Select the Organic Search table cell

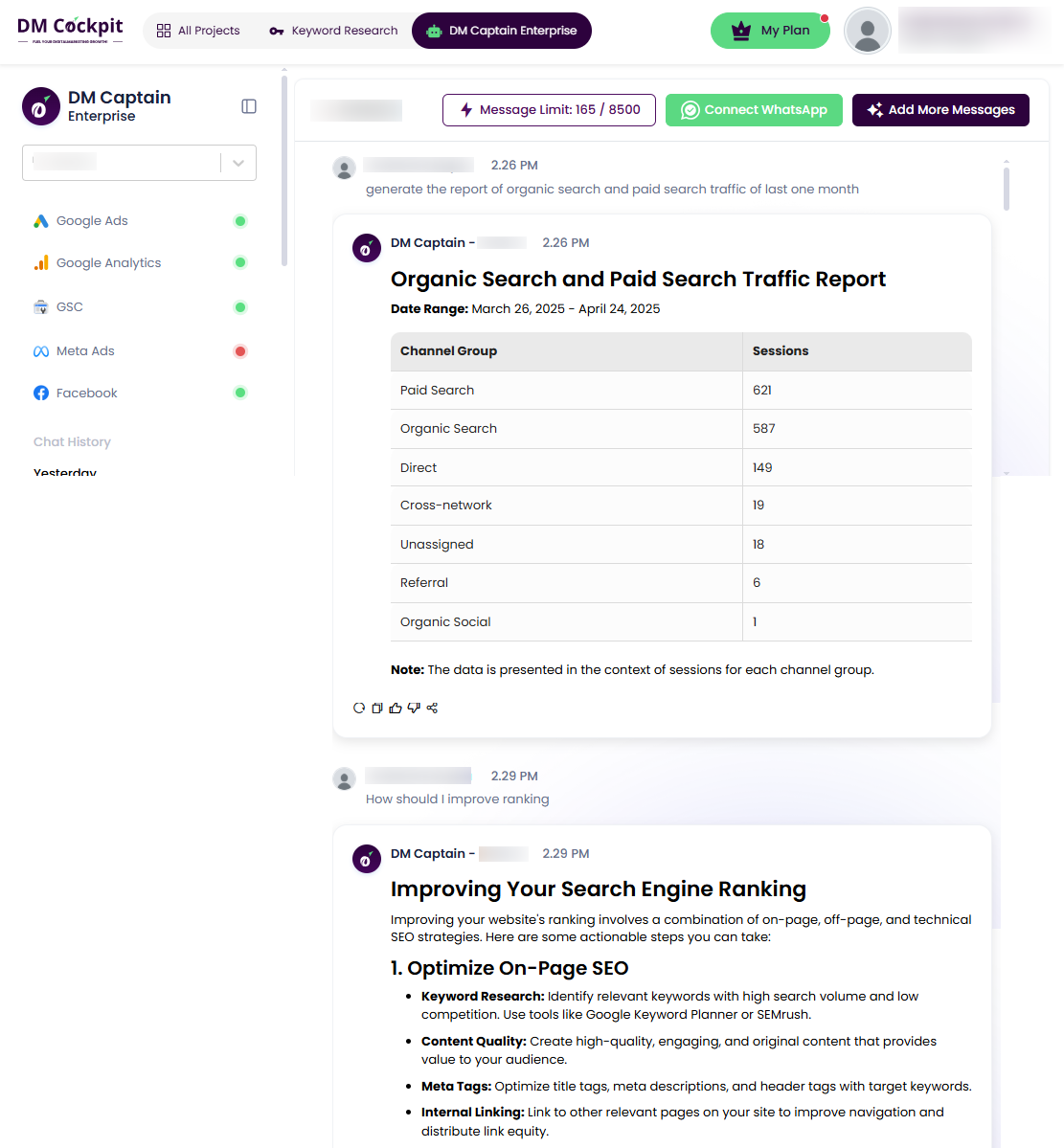pos(566,429)
